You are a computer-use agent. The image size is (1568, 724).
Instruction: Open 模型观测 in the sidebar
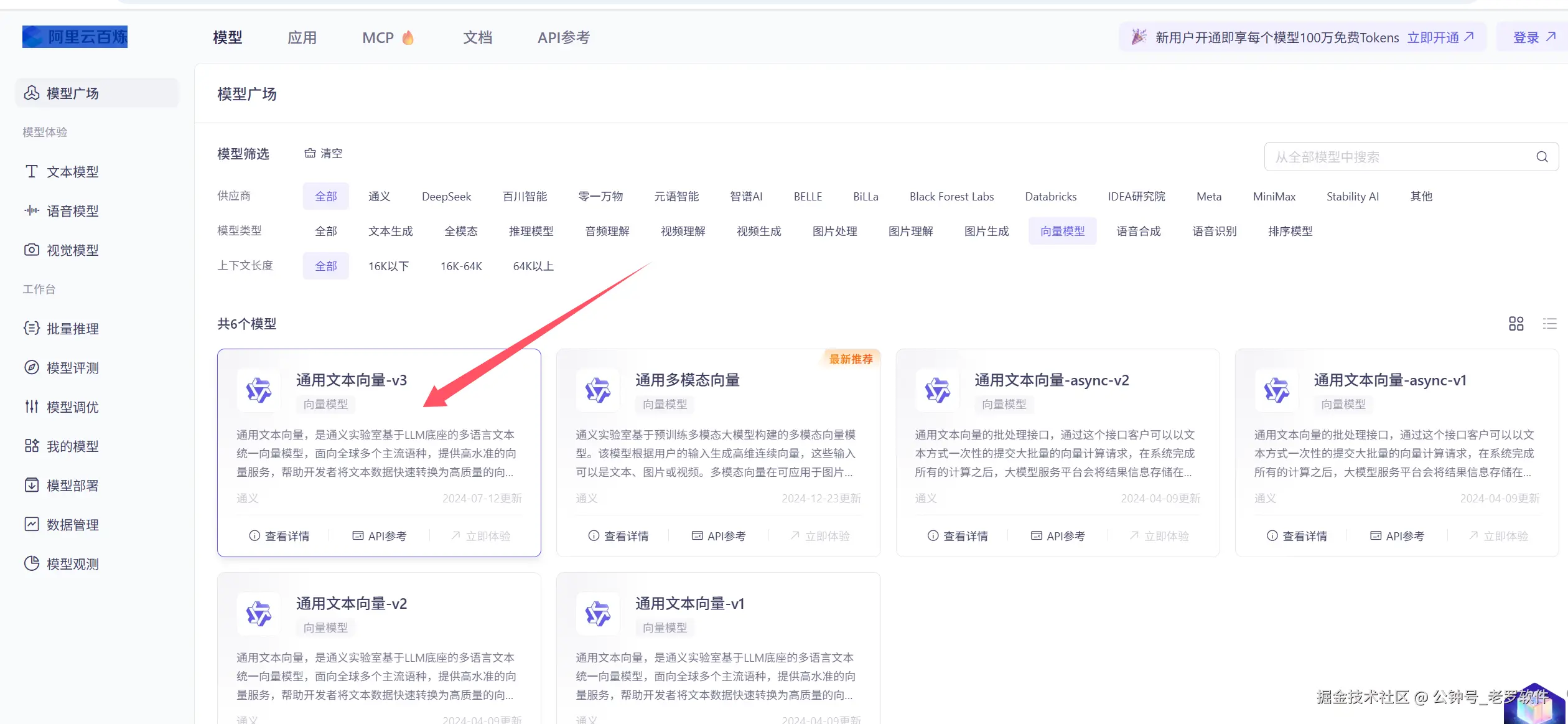(72, 564)
